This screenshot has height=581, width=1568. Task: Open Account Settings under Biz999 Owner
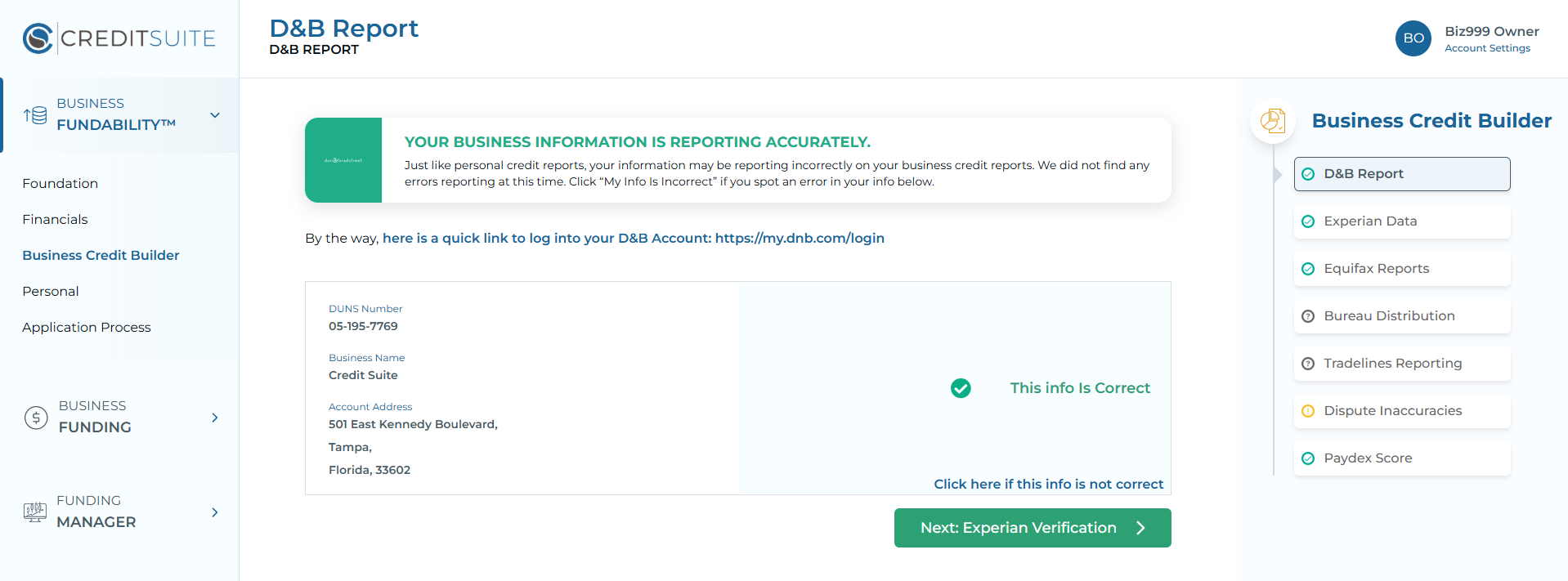tap(1487, 48)
